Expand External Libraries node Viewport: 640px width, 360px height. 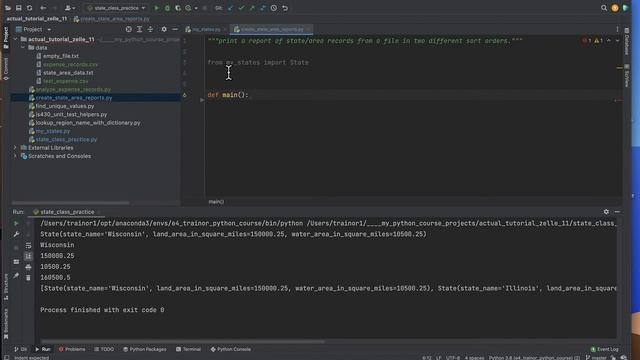click(x=16, y=148)
